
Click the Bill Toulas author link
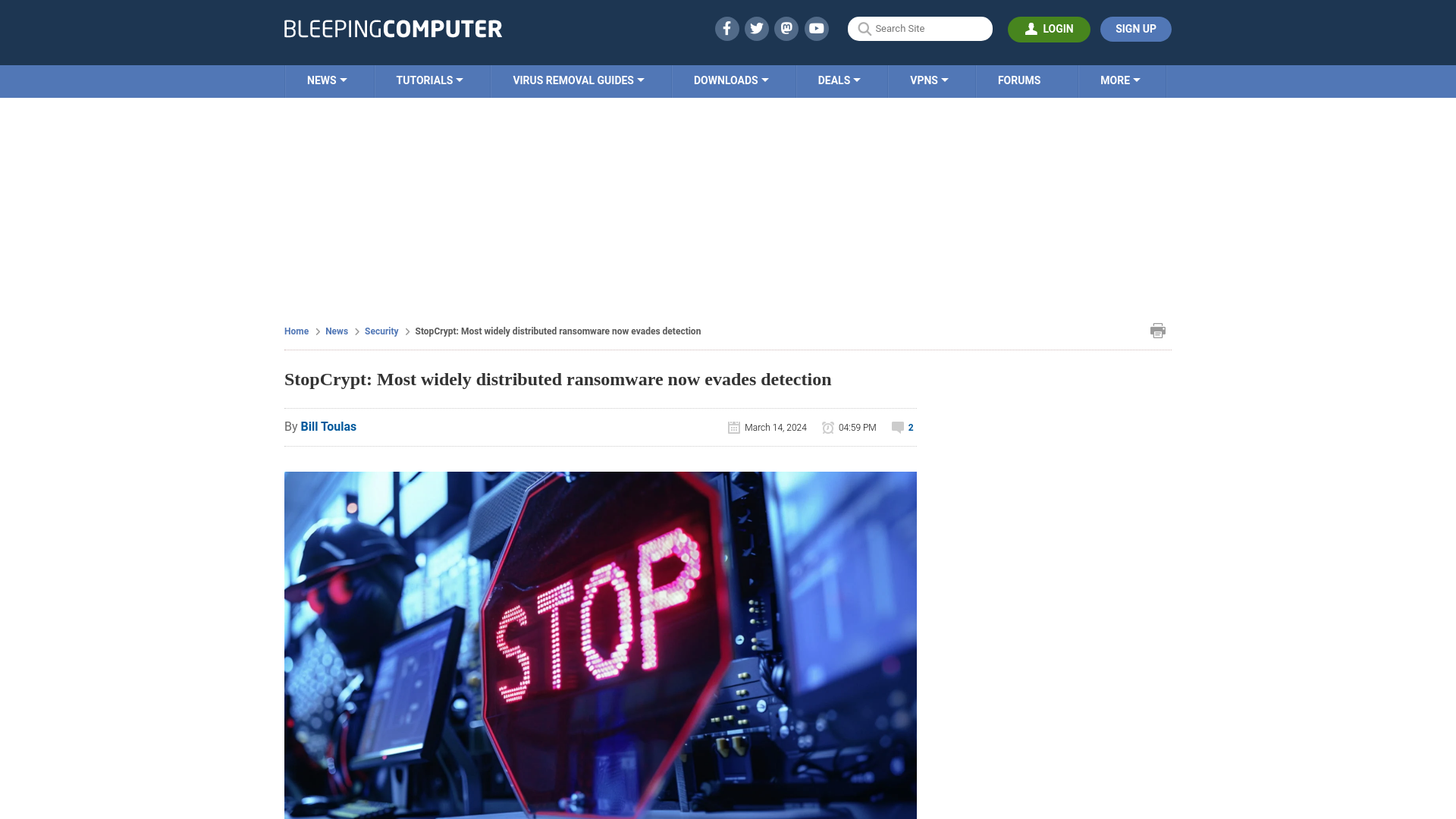coord(328,426)
